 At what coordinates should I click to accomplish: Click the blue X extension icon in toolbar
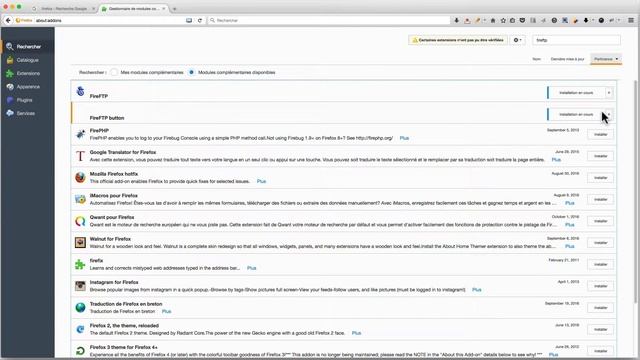[565, 20]
